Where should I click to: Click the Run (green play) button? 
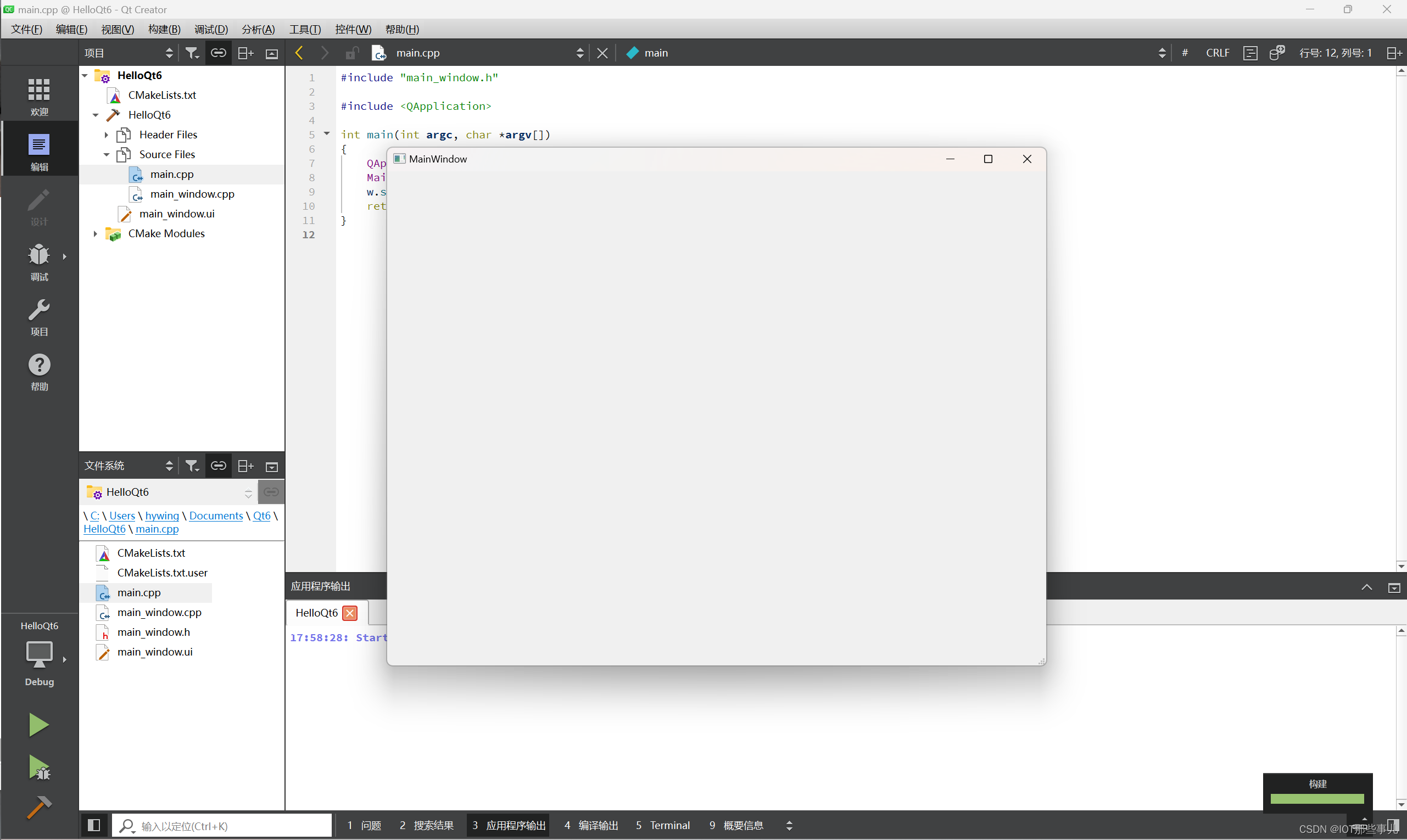tap(38, 725)
